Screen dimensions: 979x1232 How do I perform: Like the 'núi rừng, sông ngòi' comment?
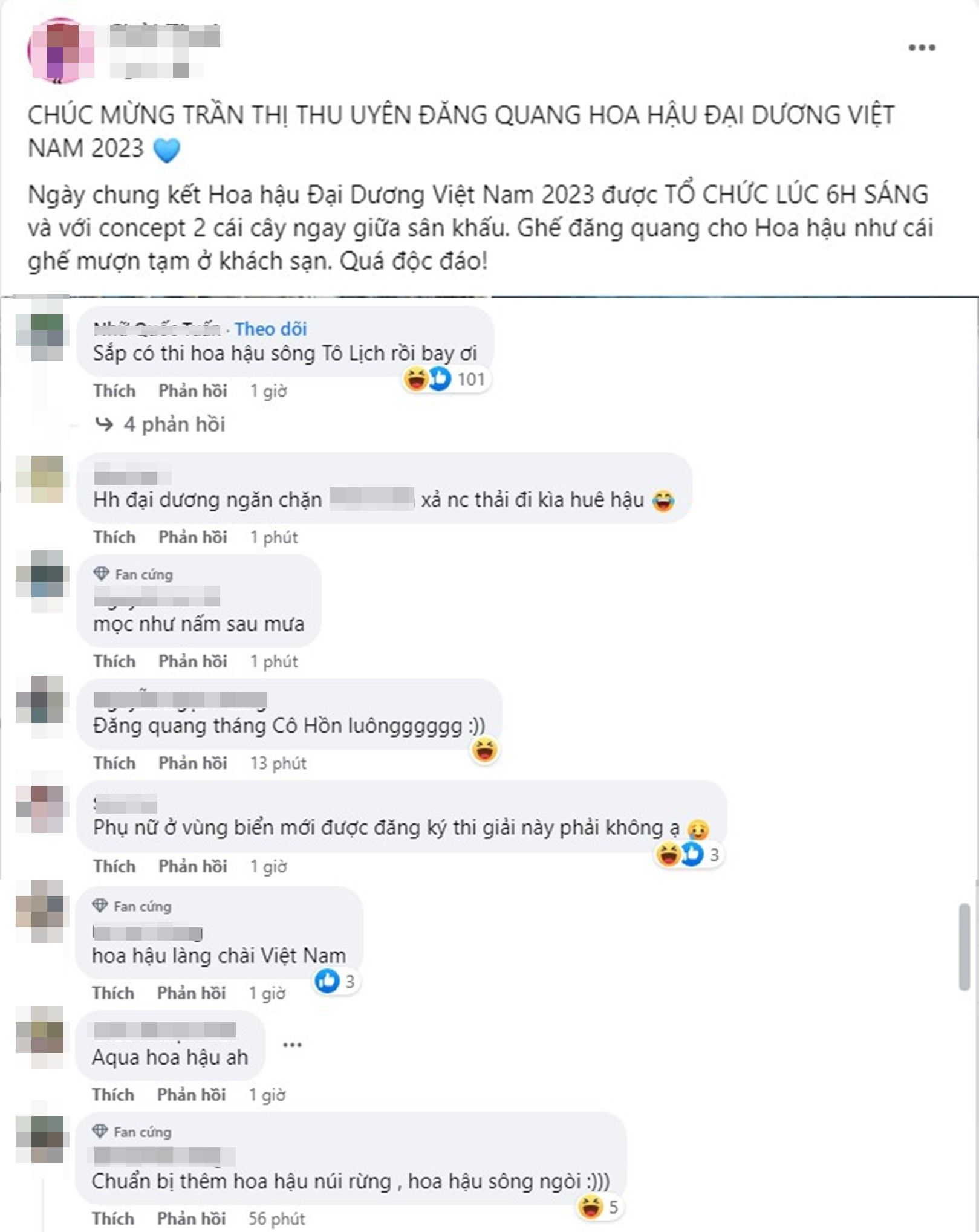coord(113,1219)
